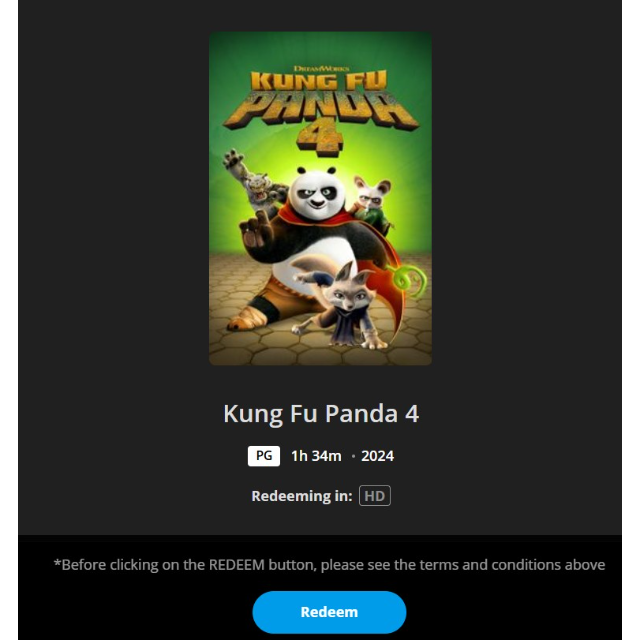640x640 pixels.
Task: Click the Redeeming in label
Action: coord(302,496)
